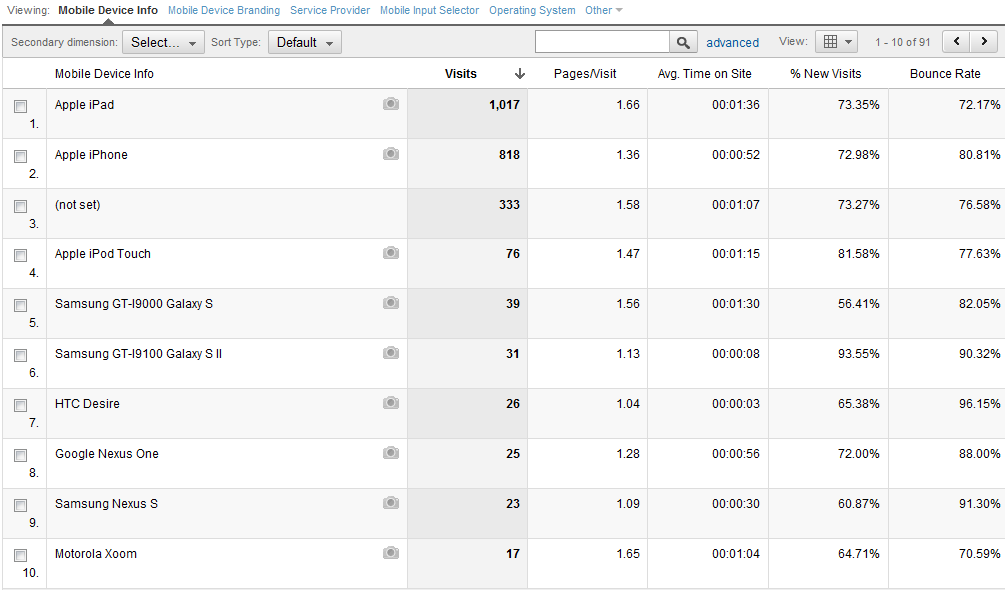
Task: Go to the previous results page
Action: point(957,42)
